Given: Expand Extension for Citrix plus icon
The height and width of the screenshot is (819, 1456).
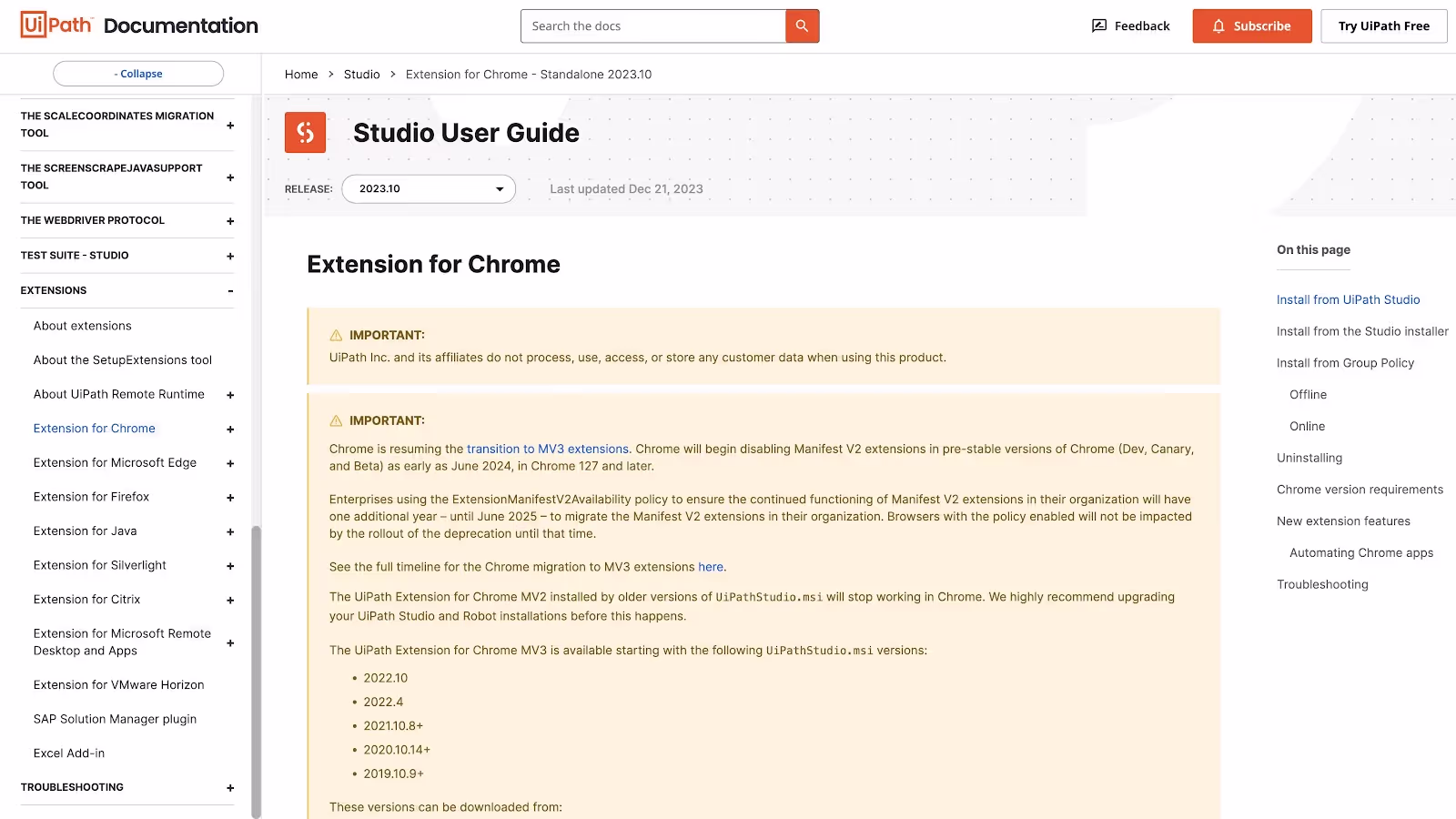Looking at the screenshot, I should click(x=230, y=601).
